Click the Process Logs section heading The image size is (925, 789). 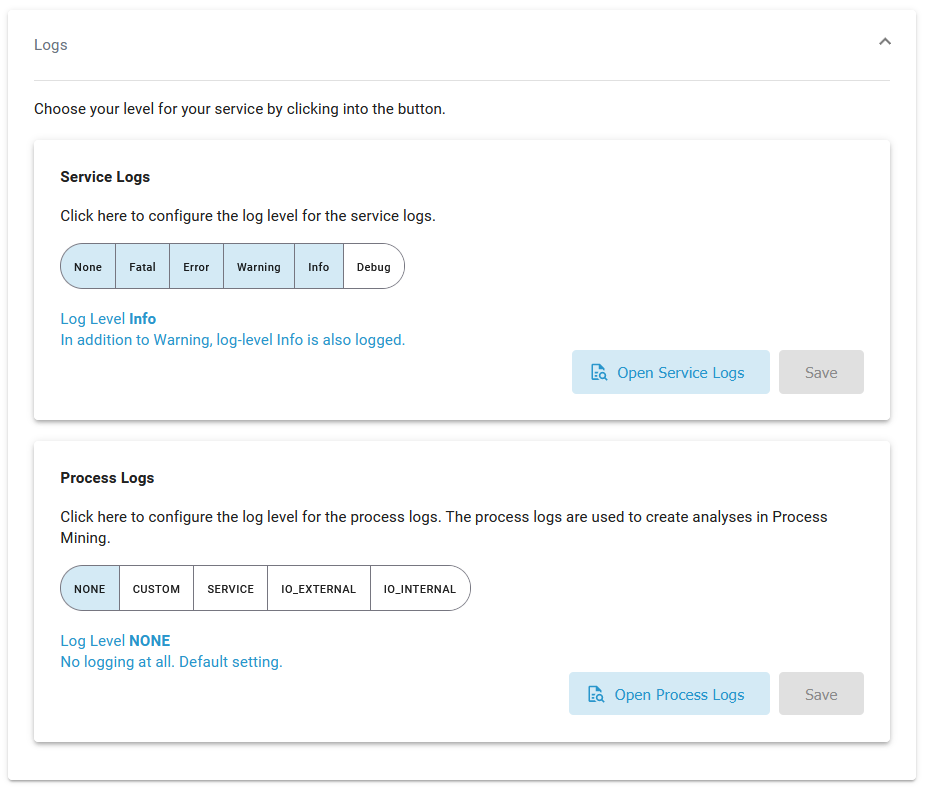coord(107,478)
